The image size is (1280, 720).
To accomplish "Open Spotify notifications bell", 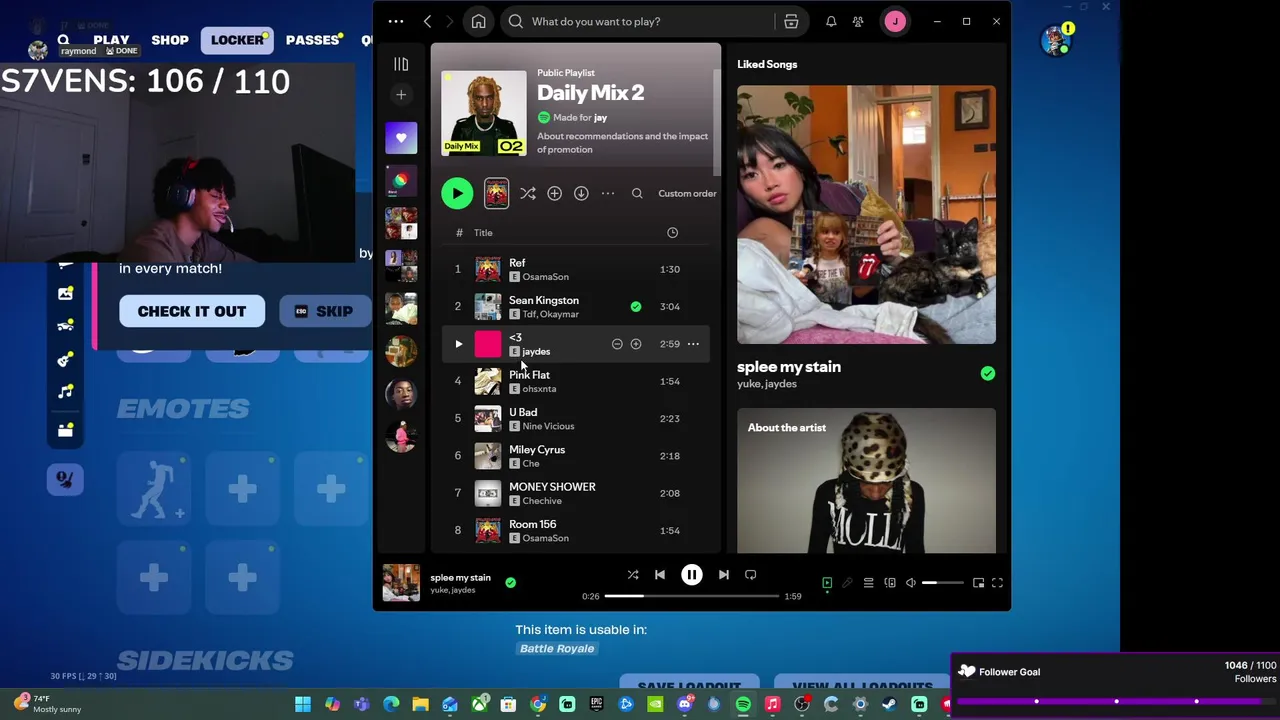I will 831,21.
